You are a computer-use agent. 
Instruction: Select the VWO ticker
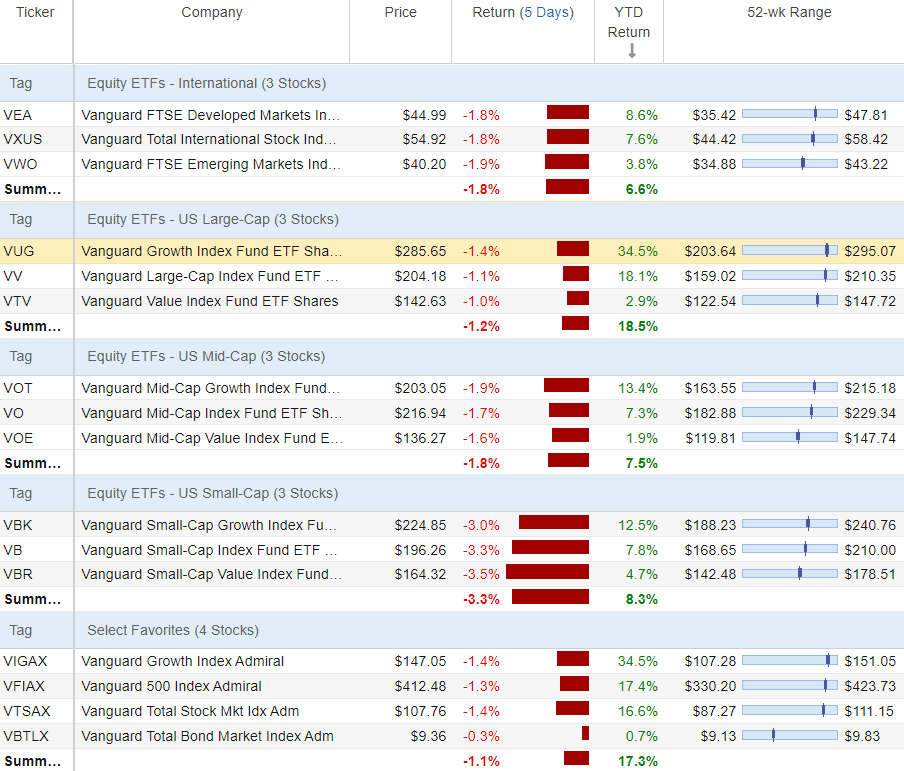click(20, 164)
